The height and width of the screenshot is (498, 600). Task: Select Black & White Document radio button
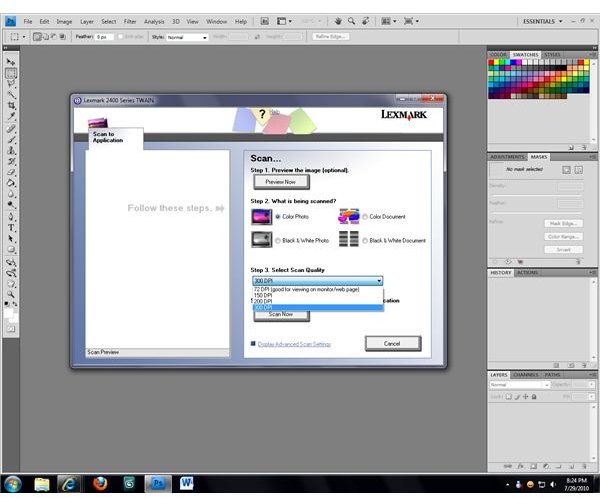pos(365,241)
